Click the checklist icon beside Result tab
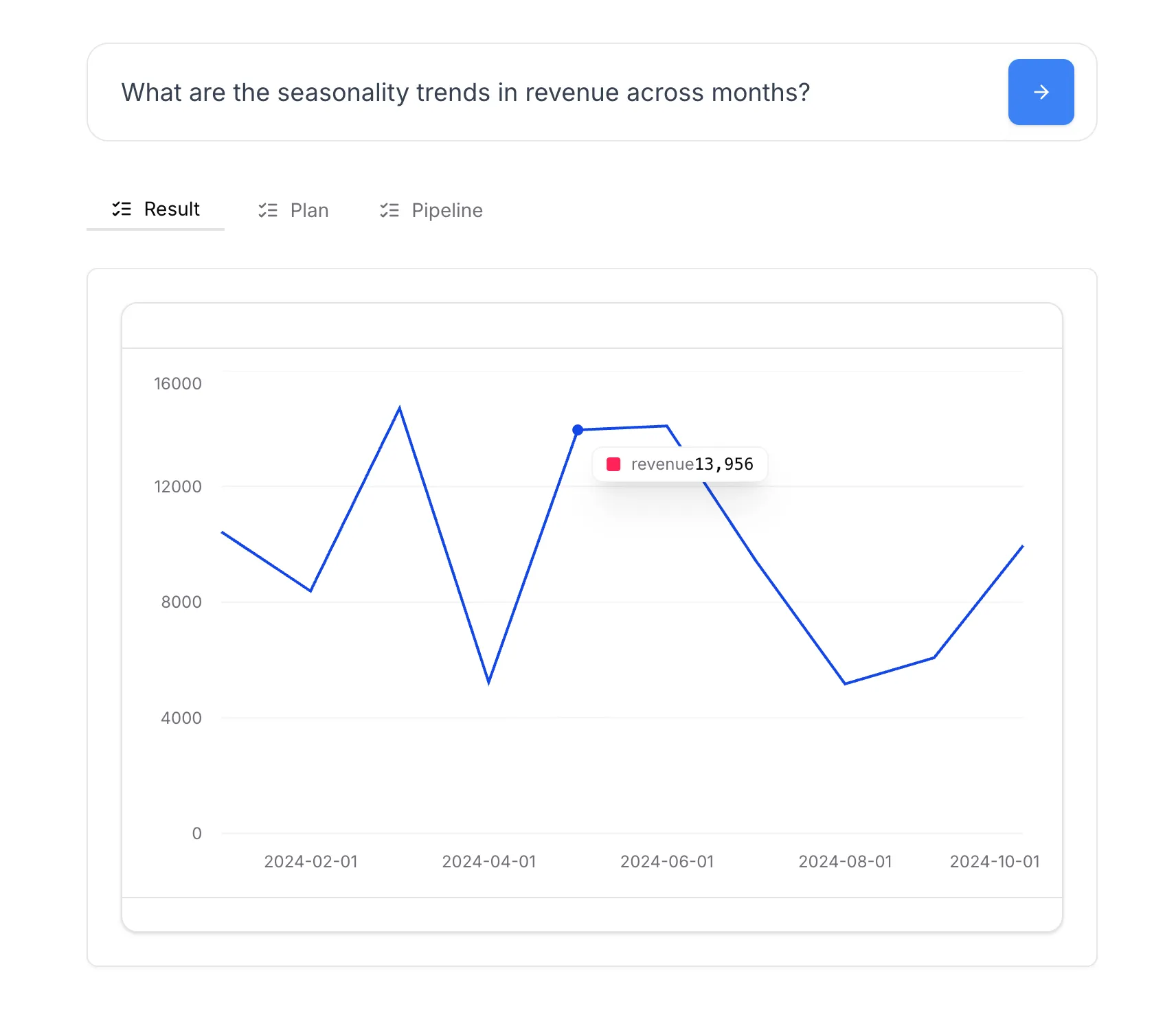 click(x=121, y=209)
